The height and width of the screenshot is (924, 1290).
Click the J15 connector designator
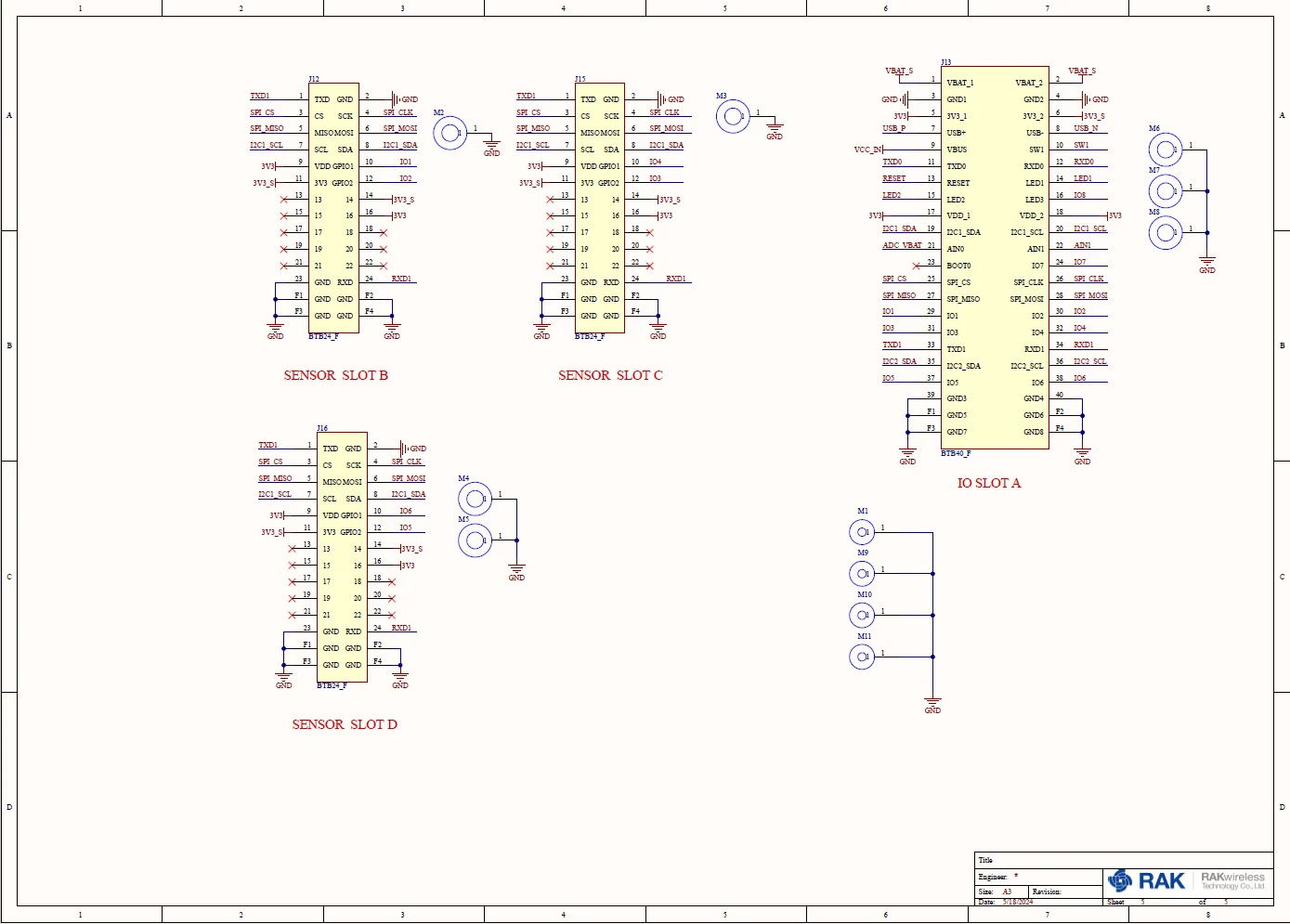click(x=580, y=79)
